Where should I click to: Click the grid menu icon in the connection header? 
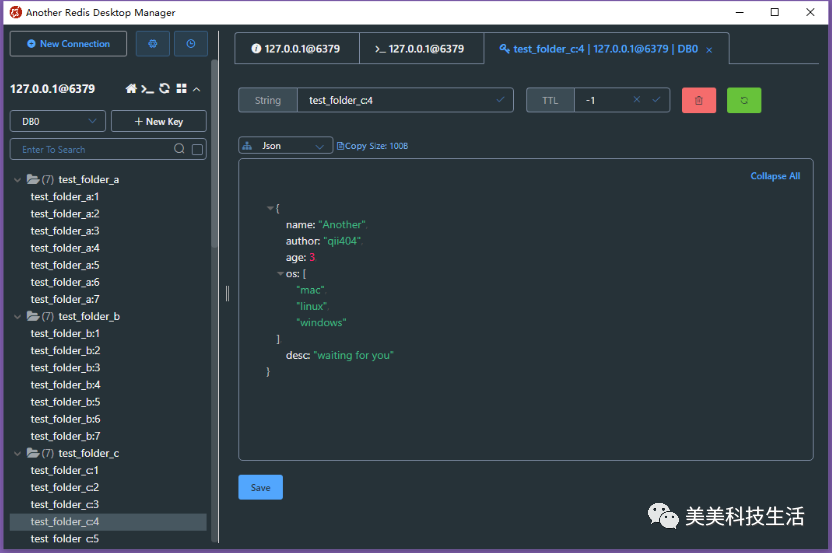click(x=181, y=89)
